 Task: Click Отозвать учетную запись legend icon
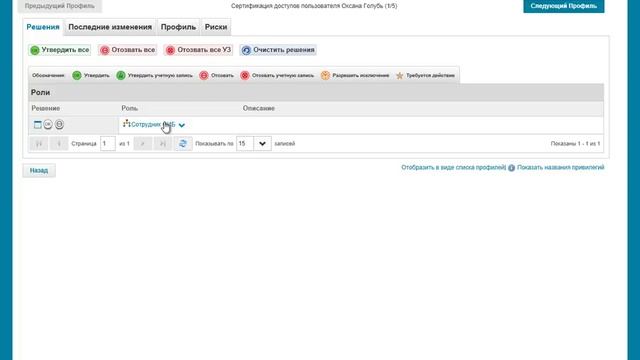pyautogui.click(x=244, y=76)
